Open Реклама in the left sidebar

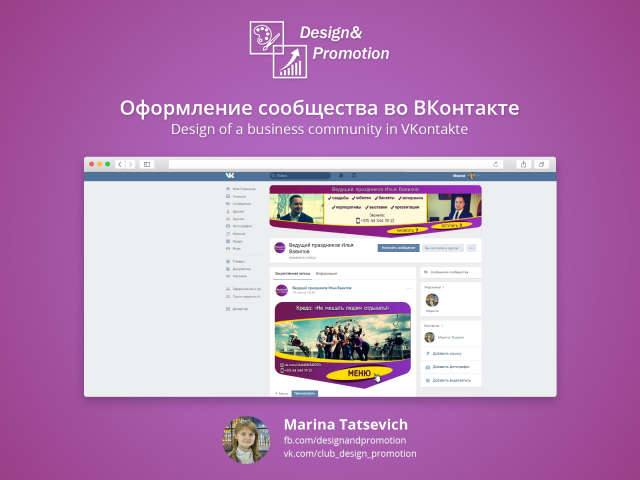point(237,276)
